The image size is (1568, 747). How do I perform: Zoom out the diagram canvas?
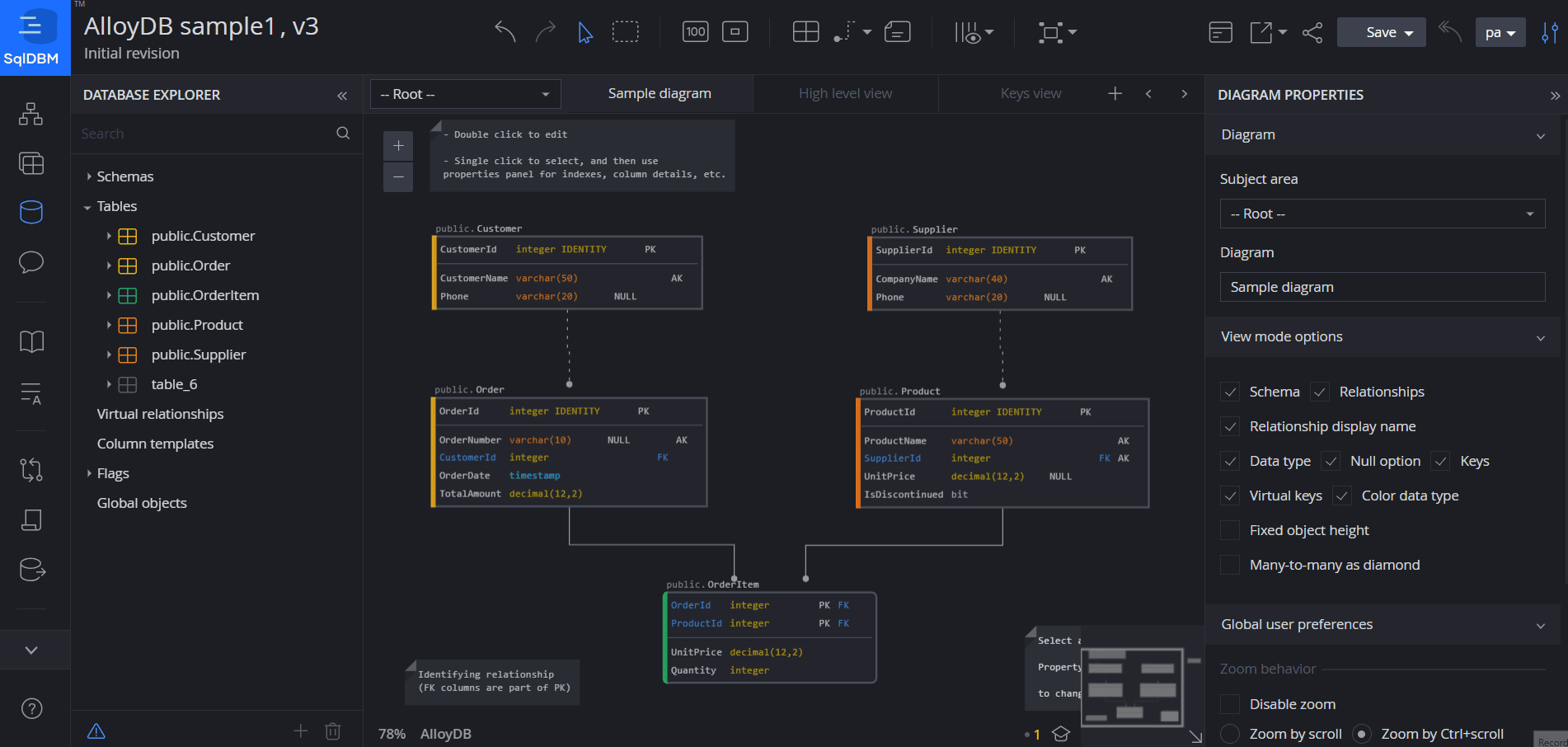point(398,176)
